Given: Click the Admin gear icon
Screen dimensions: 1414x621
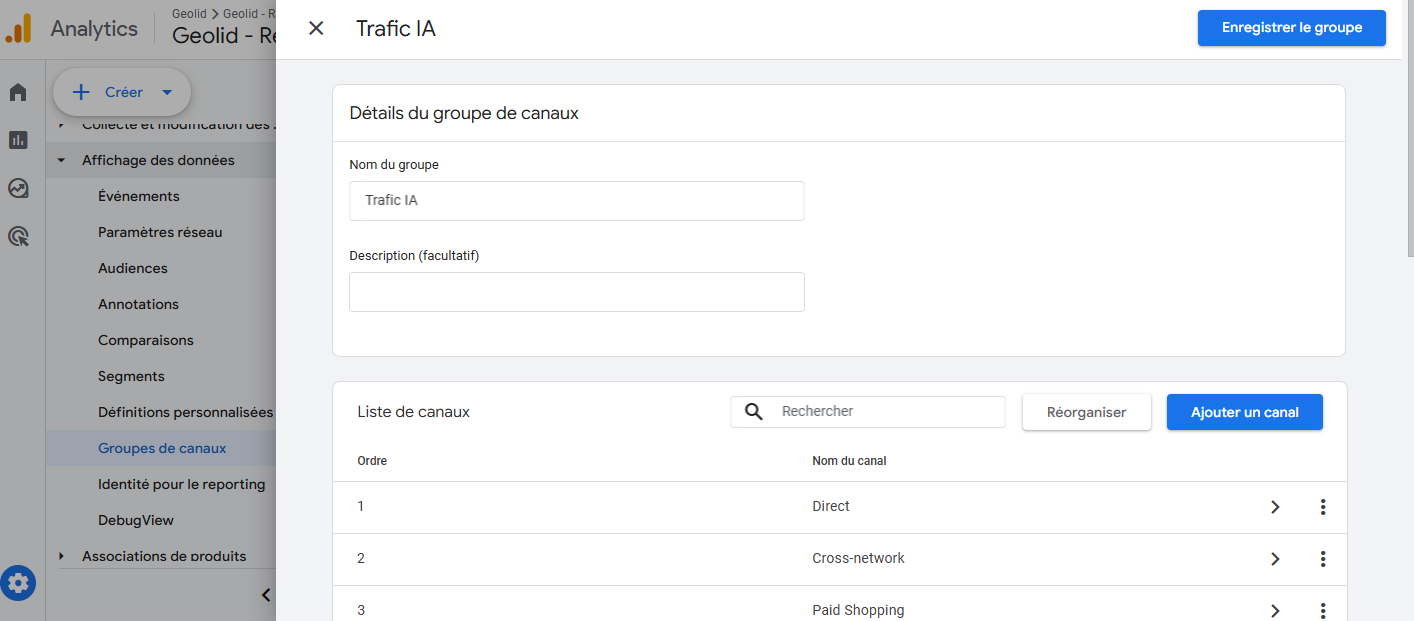Looking at the screenshot, I should [x=18, y=583].
